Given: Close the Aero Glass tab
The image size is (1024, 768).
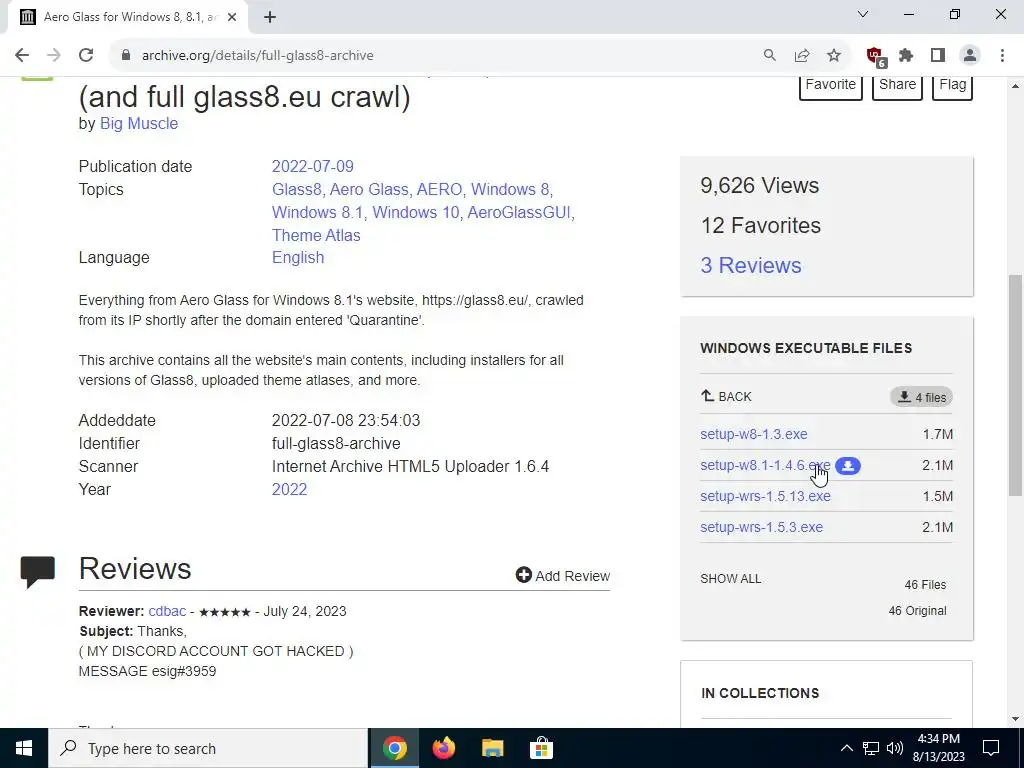Looking at the screenshot, I should (x=232, y=17).
